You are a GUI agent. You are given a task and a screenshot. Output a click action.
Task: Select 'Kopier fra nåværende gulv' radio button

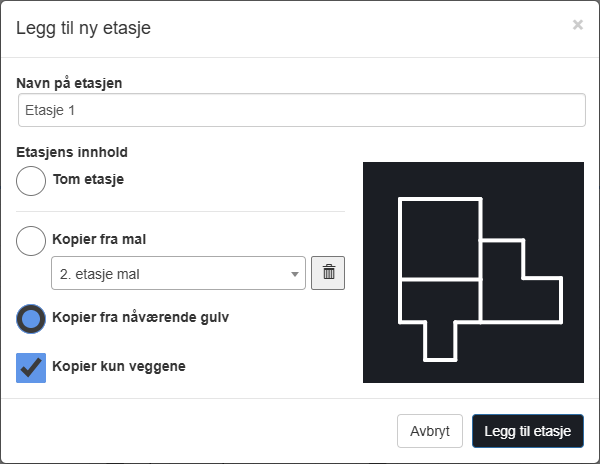32,319
